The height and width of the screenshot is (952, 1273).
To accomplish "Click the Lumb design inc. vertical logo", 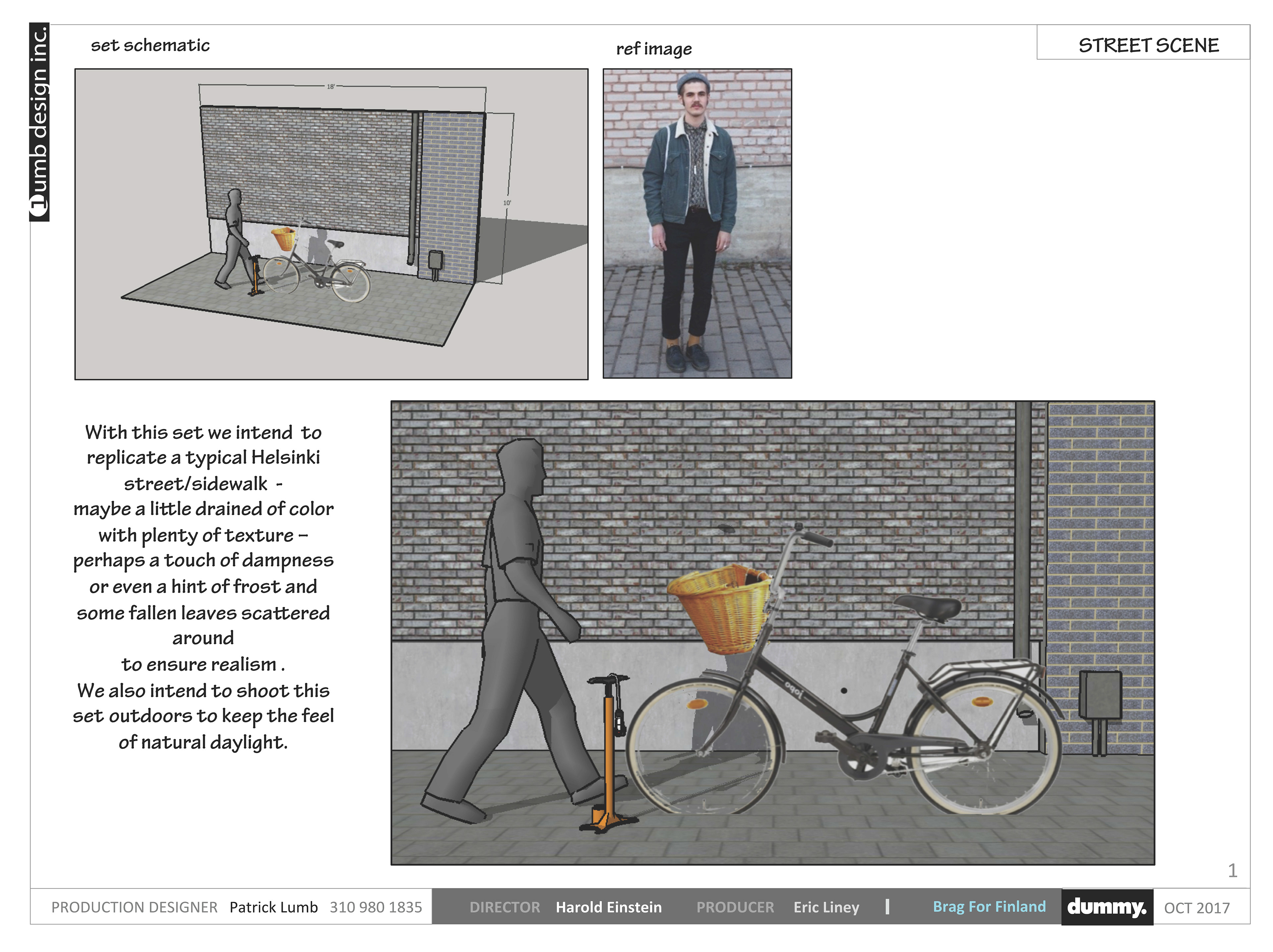I will pos(39,123).
